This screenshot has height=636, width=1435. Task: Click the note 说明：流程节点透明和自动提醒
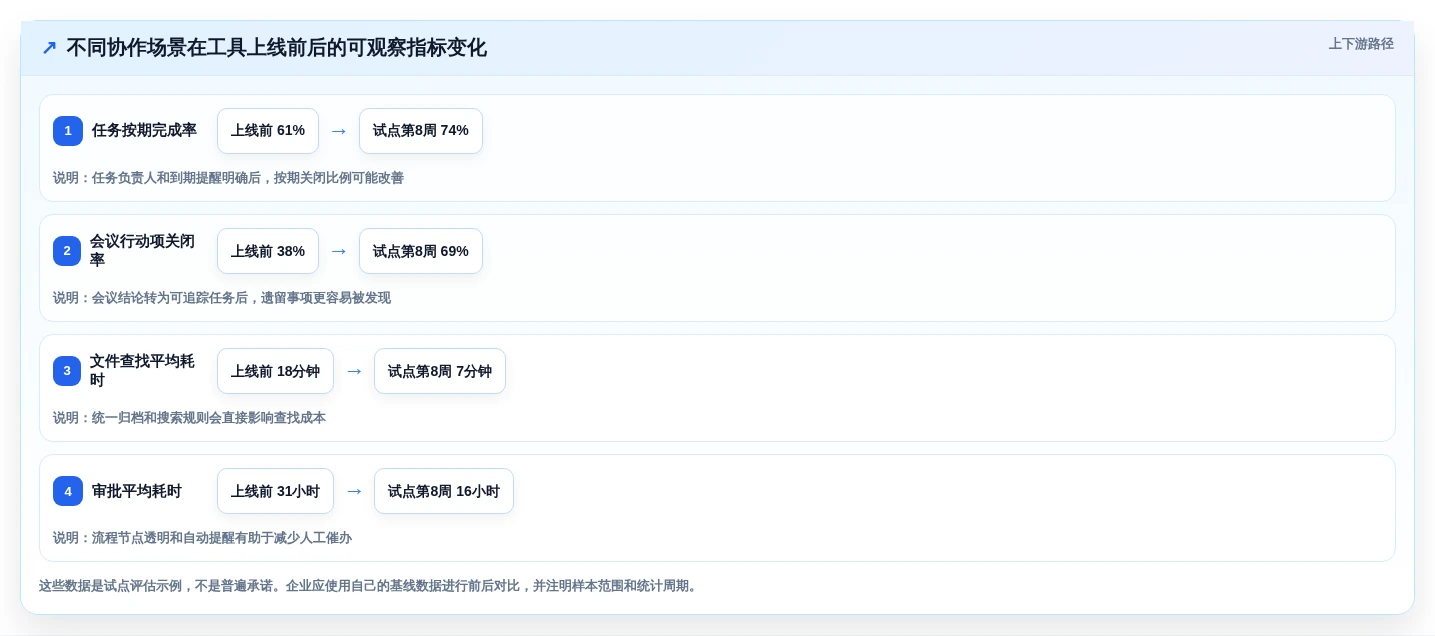pos(202,538)
